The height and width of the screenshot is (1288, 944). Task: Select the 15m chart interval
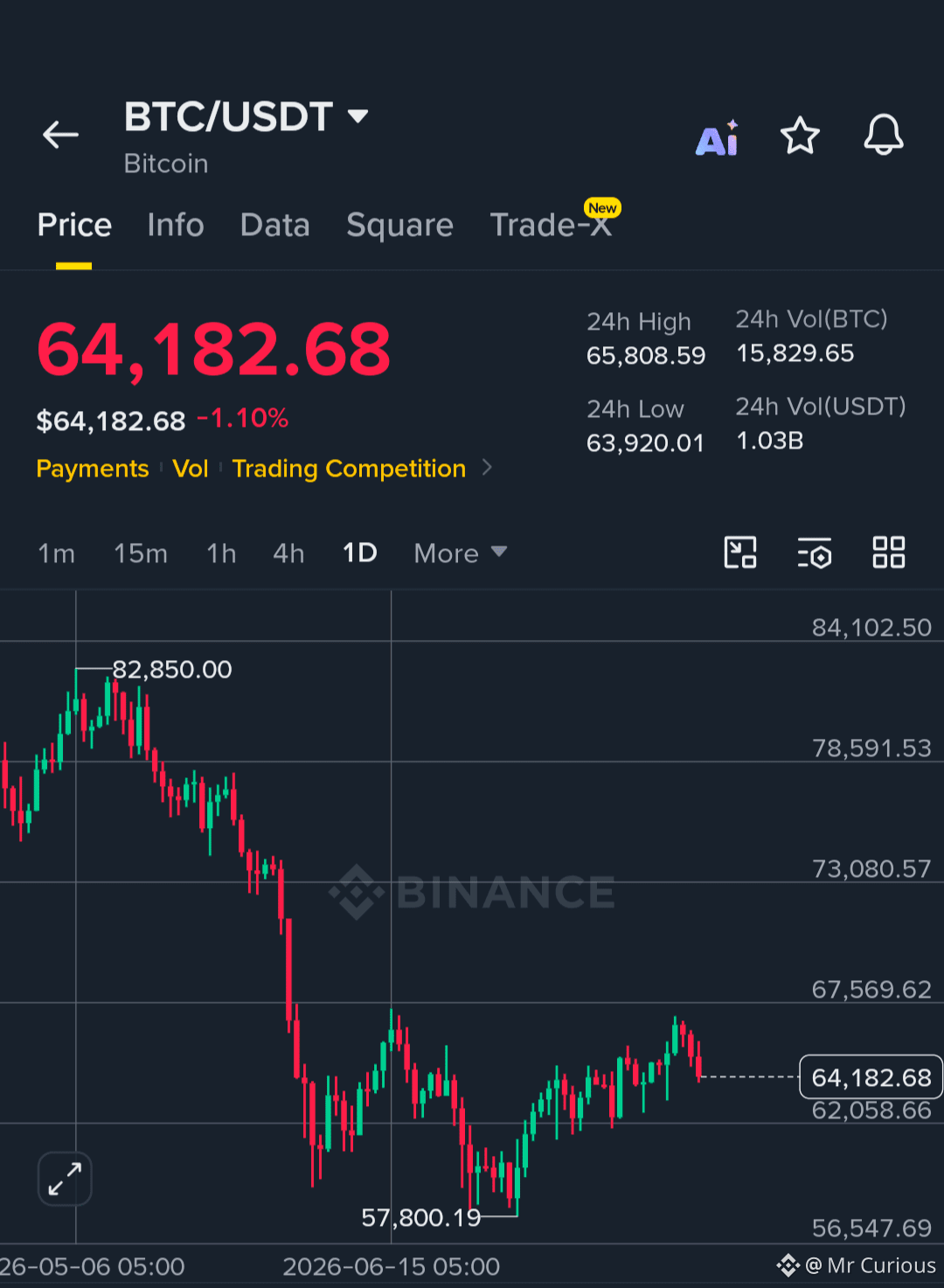[x=141, y=553]
